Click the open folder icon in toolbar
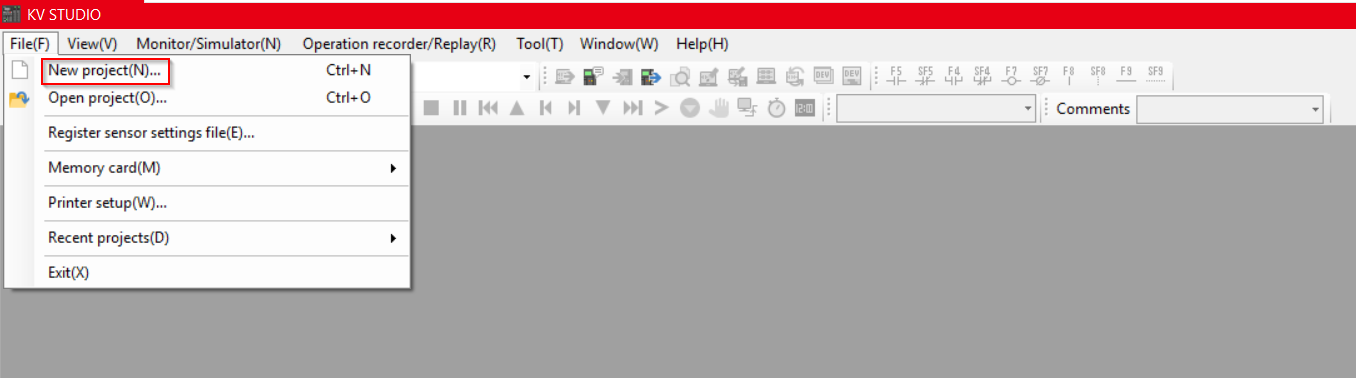 [18, 99]
